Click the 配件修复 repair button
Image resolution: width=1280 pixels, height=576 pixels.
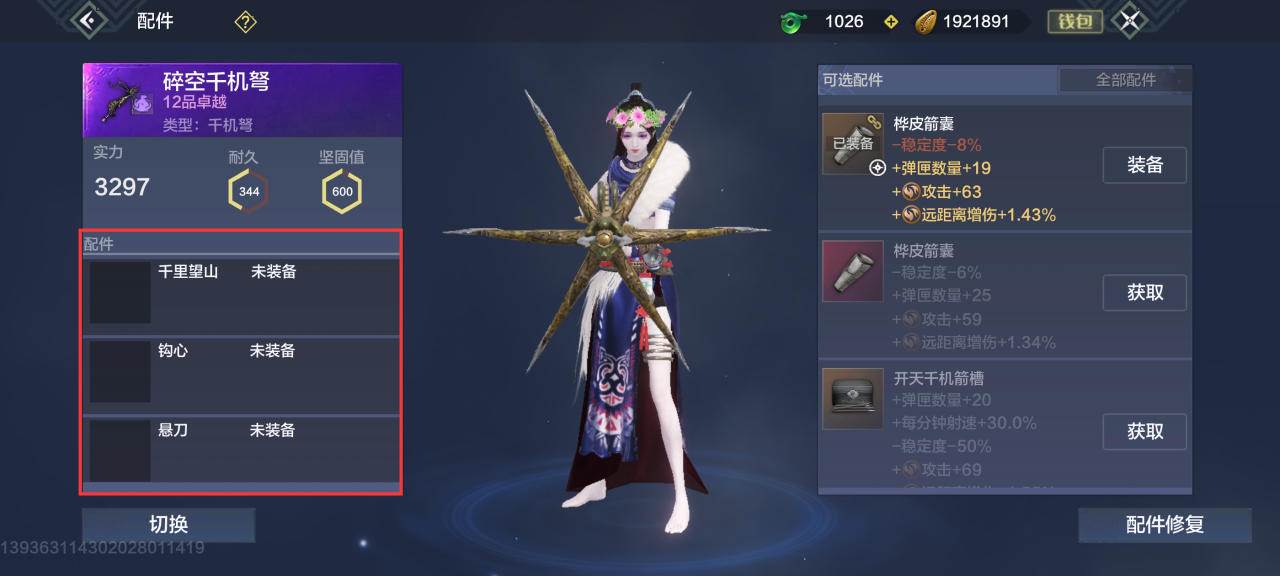1165,525
